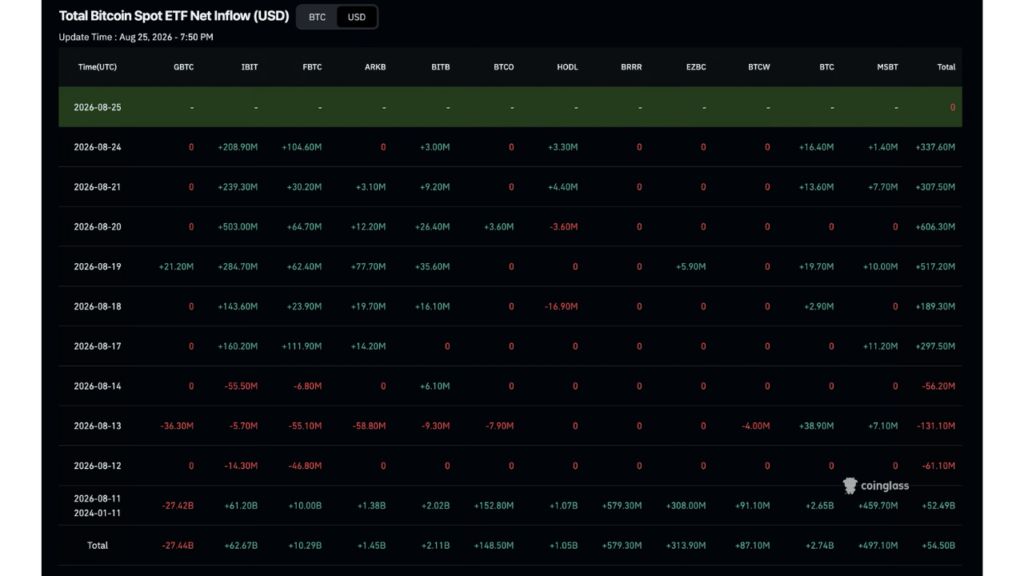Click total -61.10M for 2026-08-12
The height and width of the screenshot is (576, 1024).
coord(938,466)
